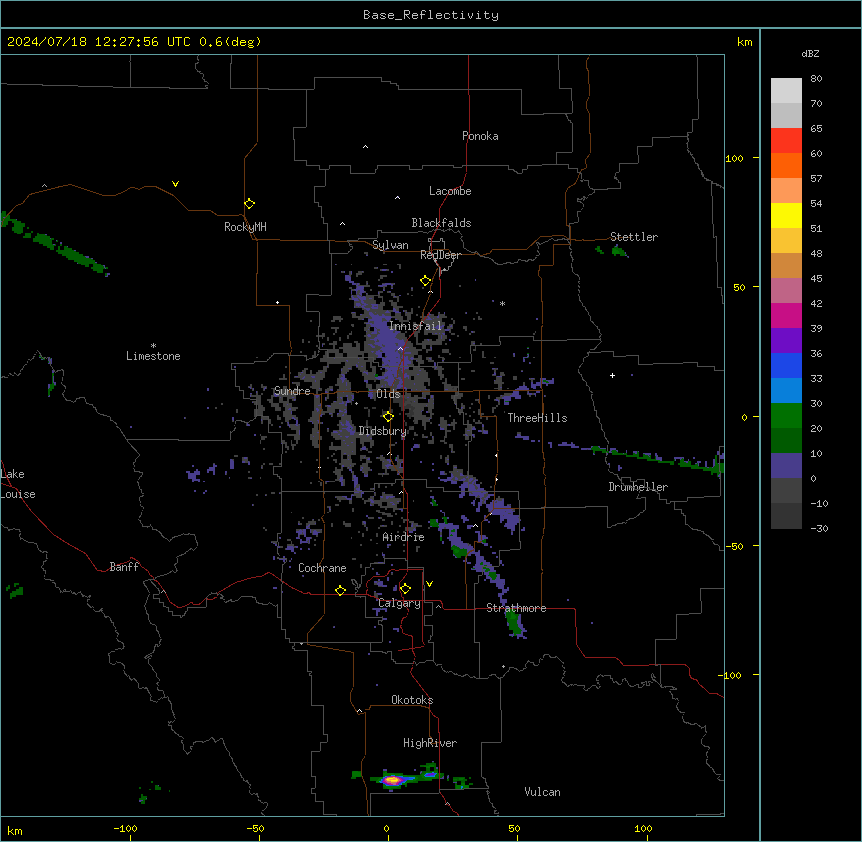Click the Sylvan label
862x842 pixels.
pyautogui.click(x=390, y=245)
